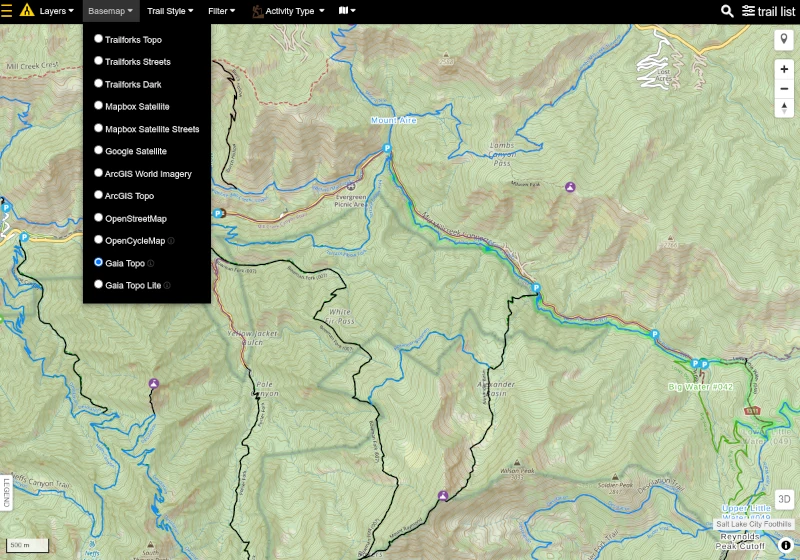The image size is (800, 560).
Task: Click the Reynolds Peak Cutoff label
Action: point(740,541)
